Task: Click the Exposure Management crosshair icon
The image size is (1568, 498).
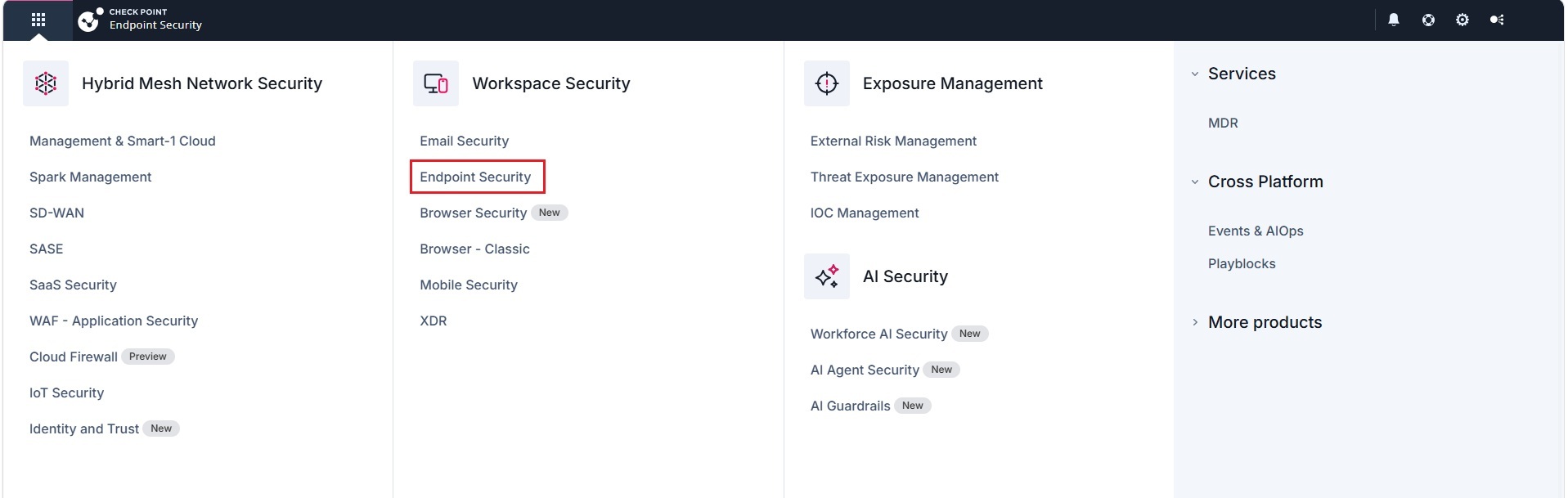Action: (x=827, y=83)
